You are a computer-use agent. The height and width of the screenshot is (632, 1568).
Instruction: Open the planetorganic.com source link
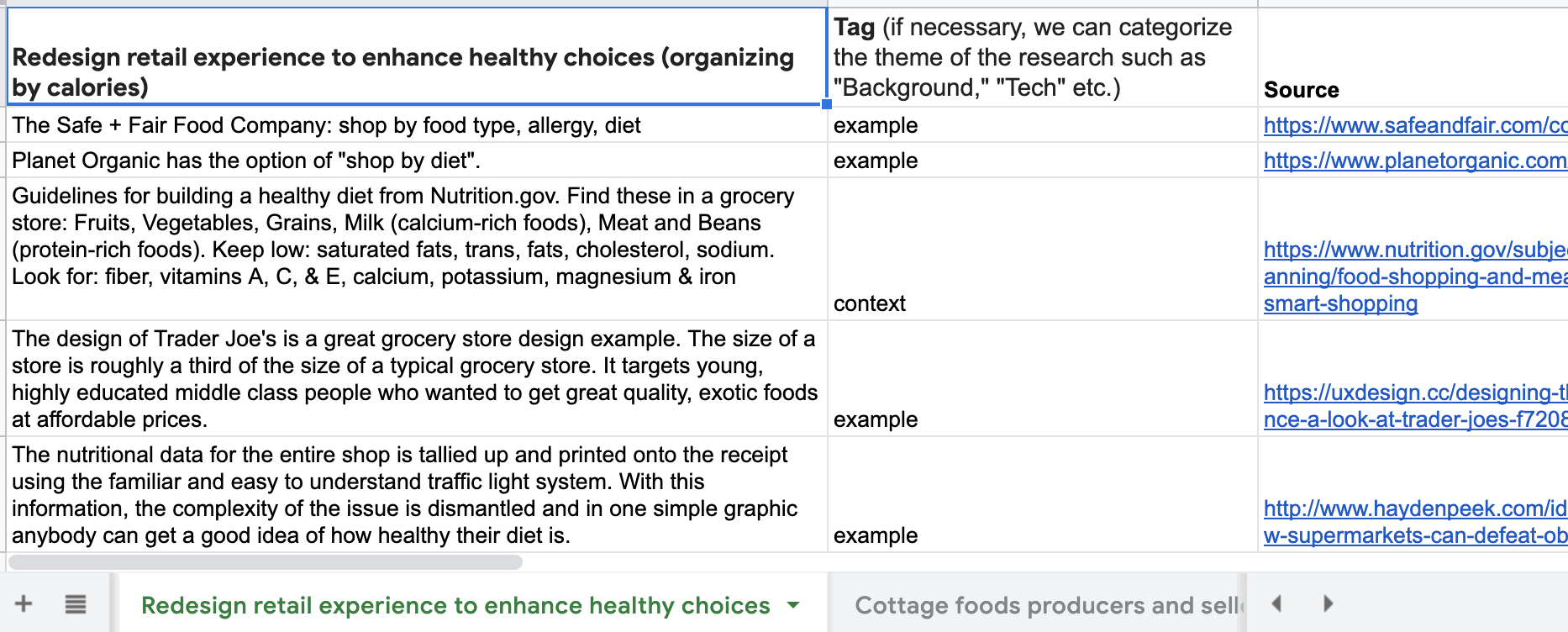point(1414,161)
